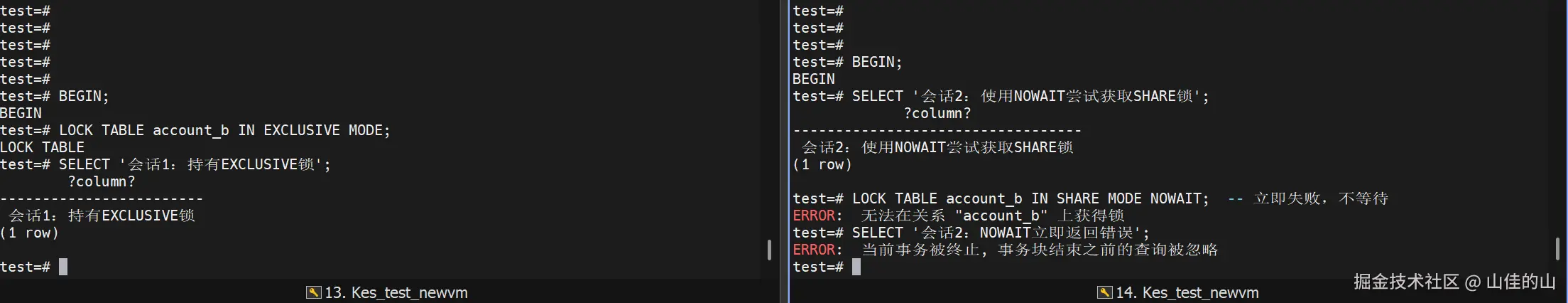This screenshot has width=1568, height=303.
Task: Click the LOCK TABLE output line in left pane
Action: pyautogui.click(x=42, y=147)
